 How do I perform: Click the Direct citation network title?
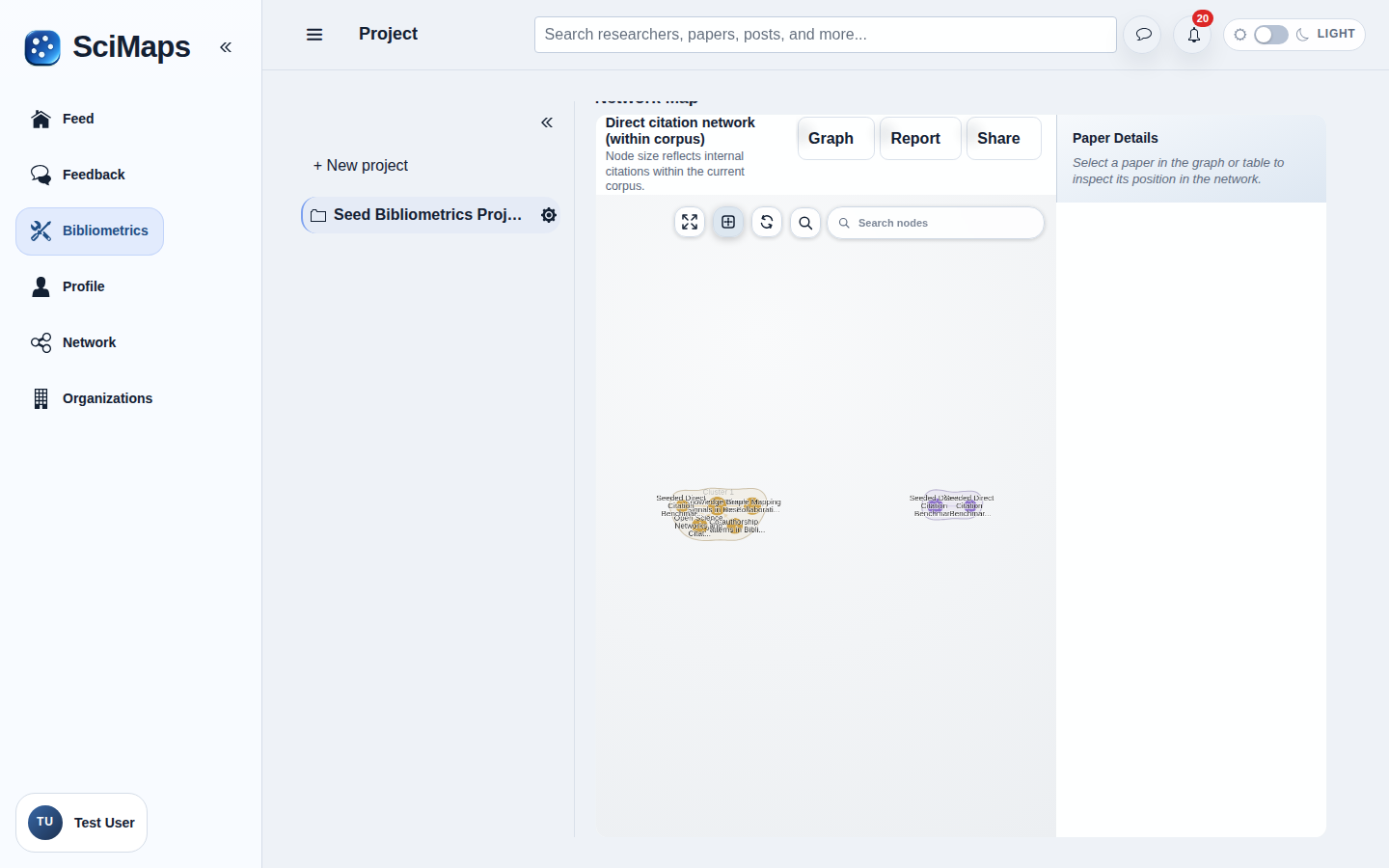tap(680, 131)
